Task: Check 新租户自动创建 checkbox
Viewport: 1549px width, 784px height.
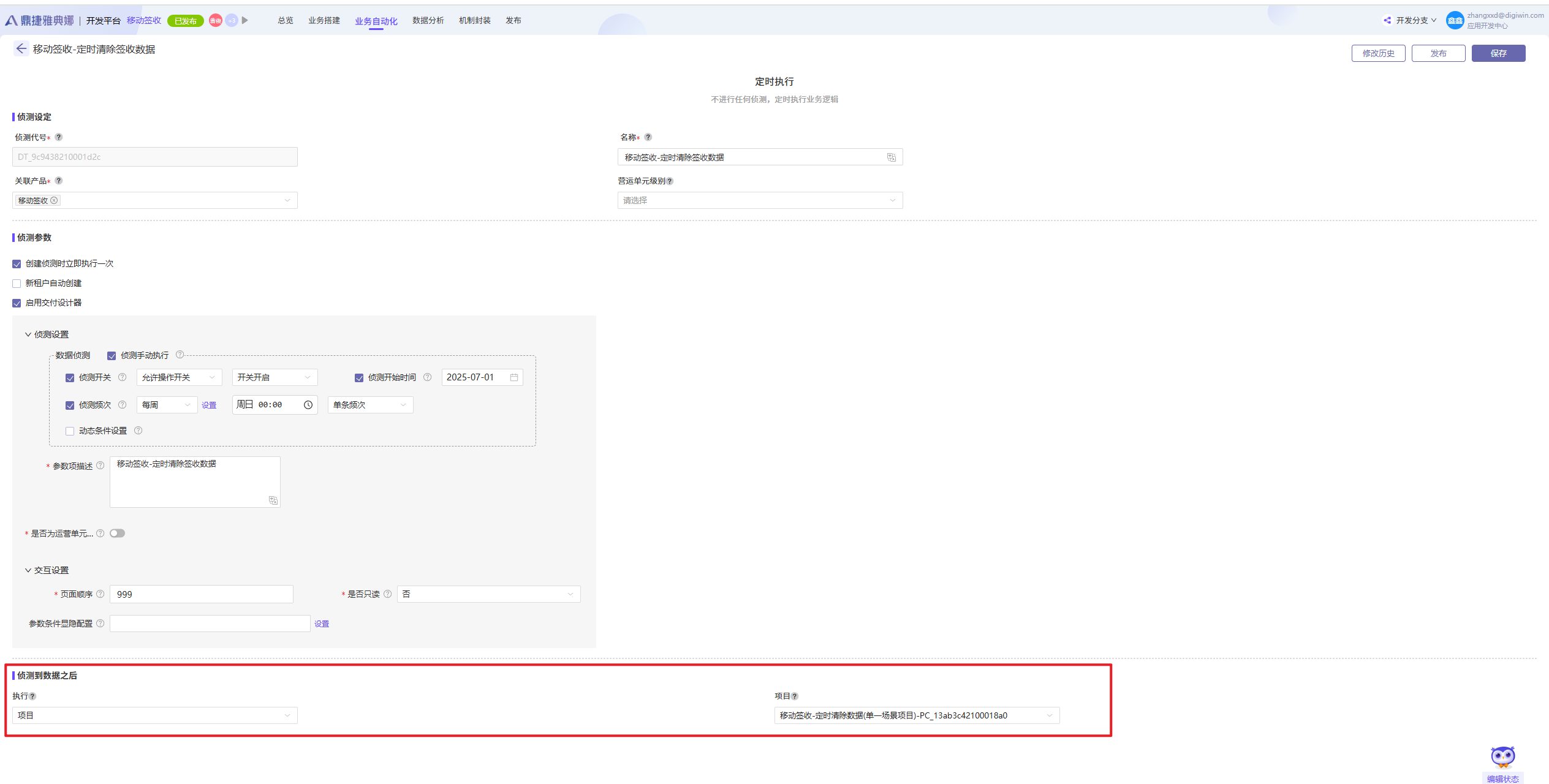Action: pos(17,284)
